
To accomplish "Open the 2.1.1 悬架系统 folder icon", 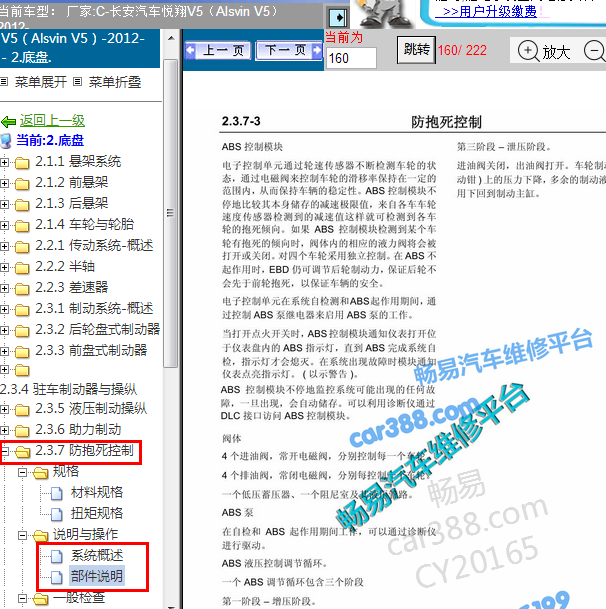I will click(x=22, y=163).
